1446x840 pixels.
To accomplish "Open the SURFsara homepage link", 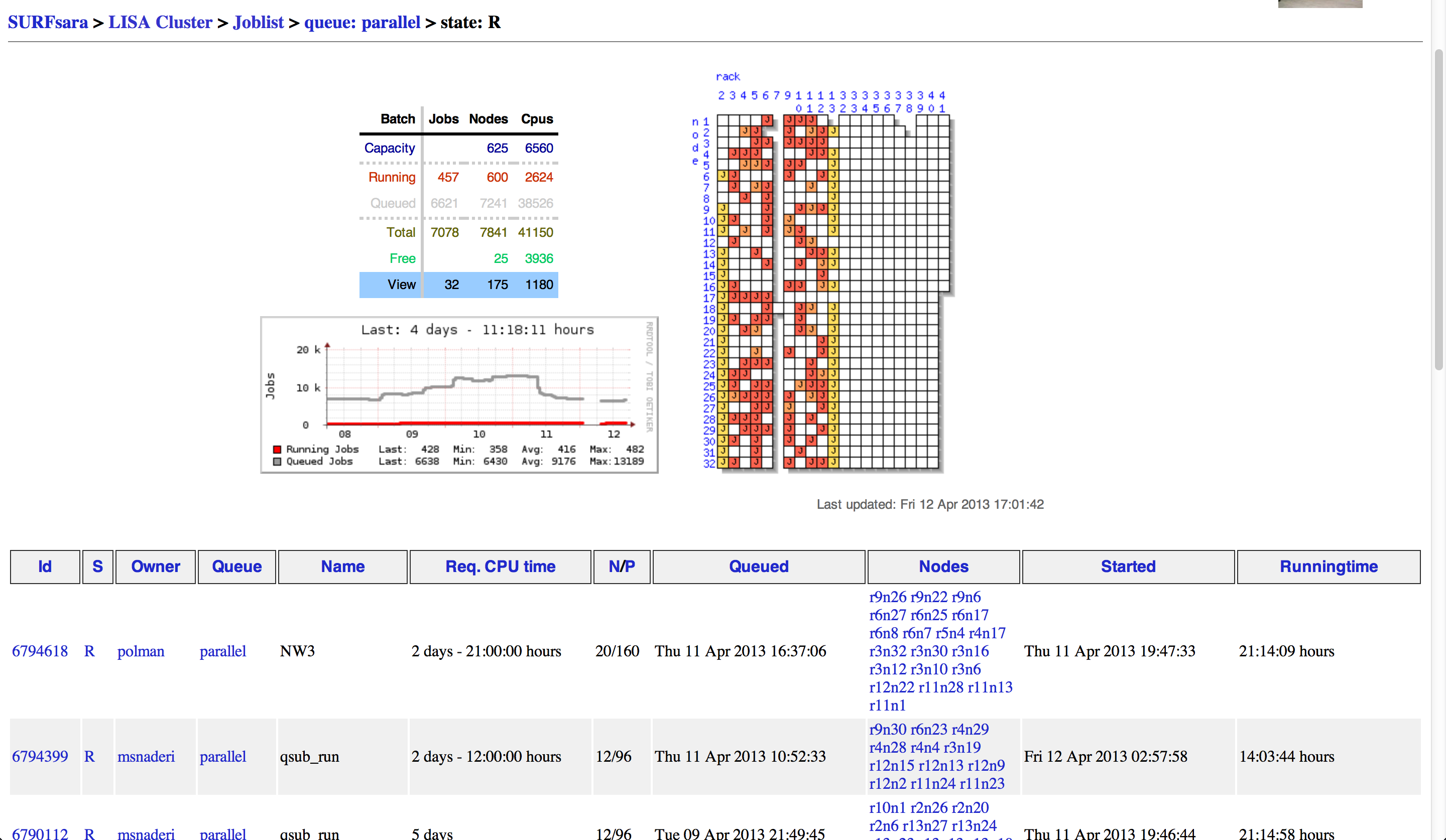I will 48,23.
